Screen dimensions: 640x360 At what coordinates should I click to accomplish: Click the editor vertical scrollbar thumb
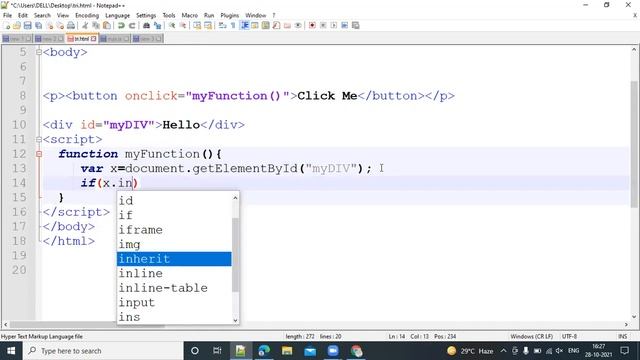click(x=634, y=144)
